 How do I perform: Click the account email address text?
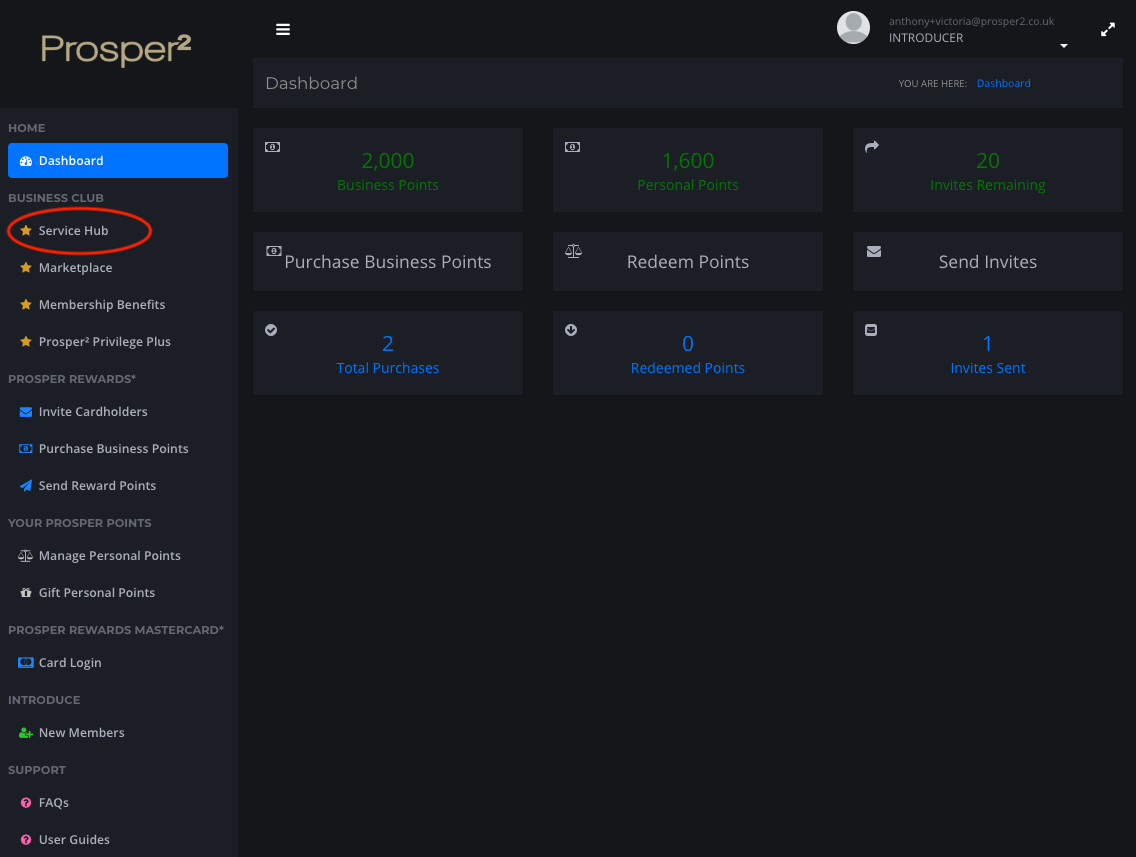click(971, 21)
